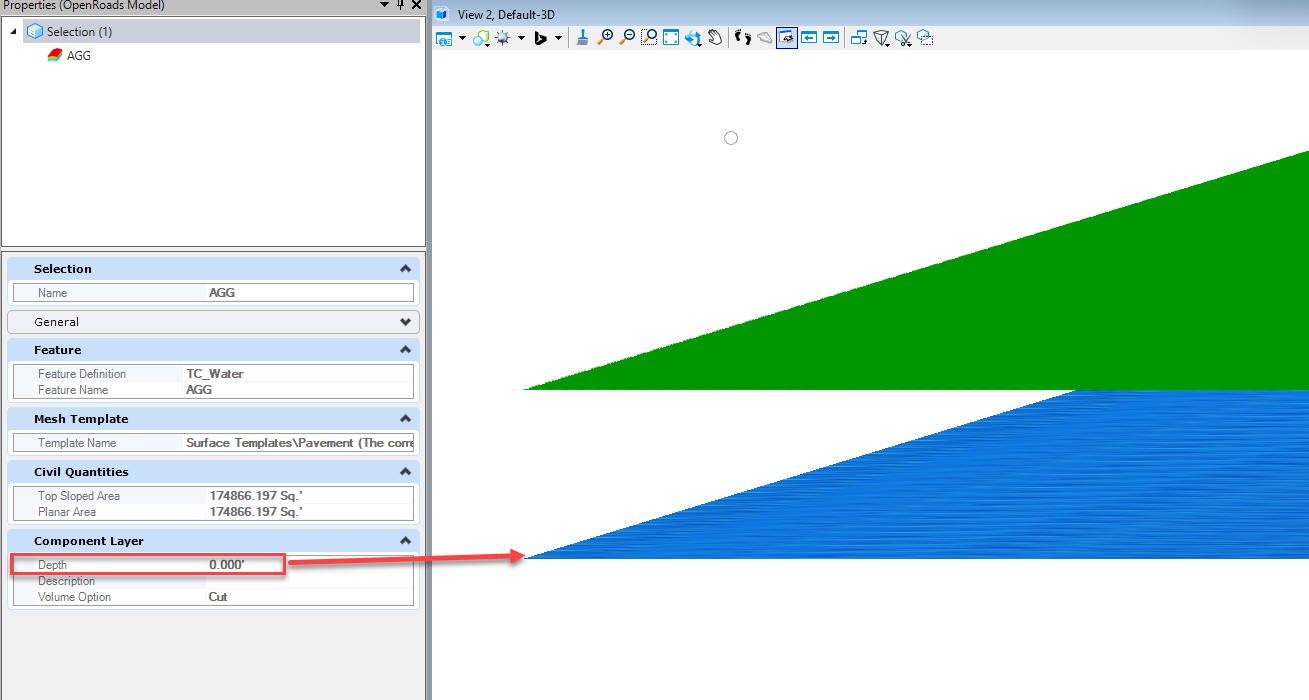Toggle the highlighted Navigate View tool
Screen dimensions: 1309x700
786,38
